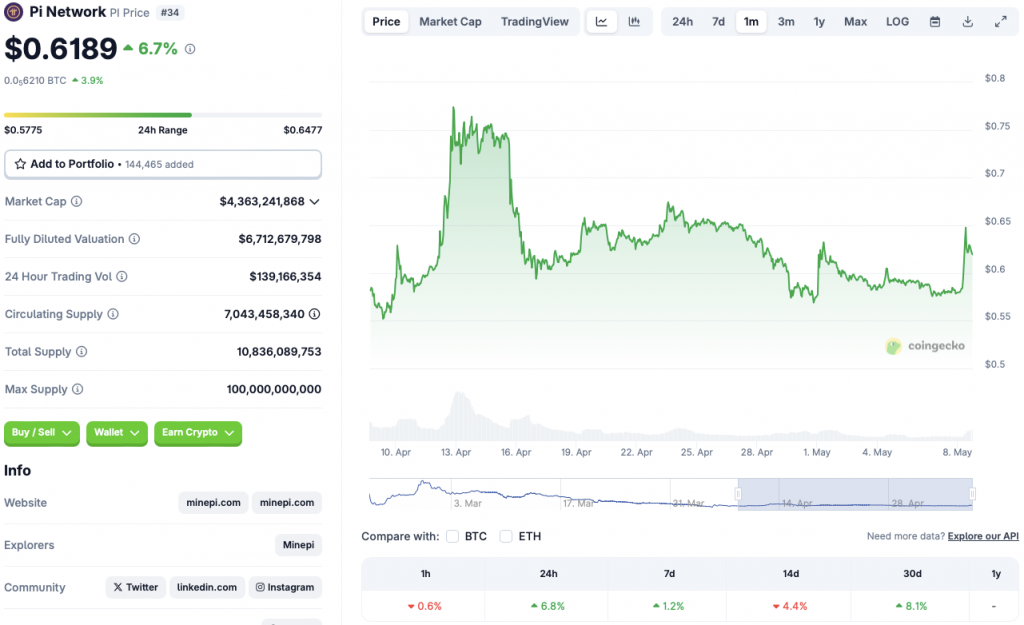Open info icon beside 7,043,458,340 value
This screenshot has width=1024, height=625.
point(315,314)
